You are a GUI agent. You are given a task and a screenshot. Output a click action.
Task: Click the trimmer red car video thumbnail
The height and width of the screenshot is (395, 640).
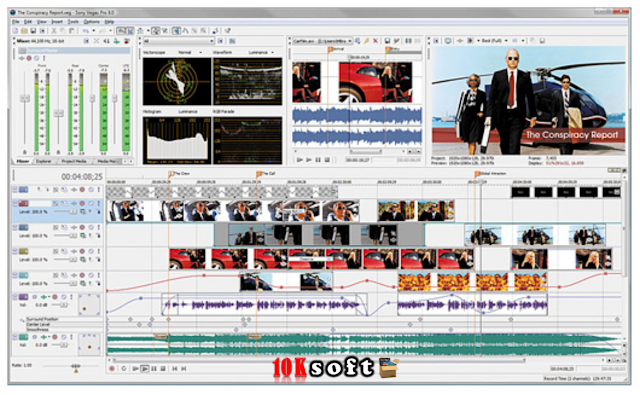coord(375,82)
